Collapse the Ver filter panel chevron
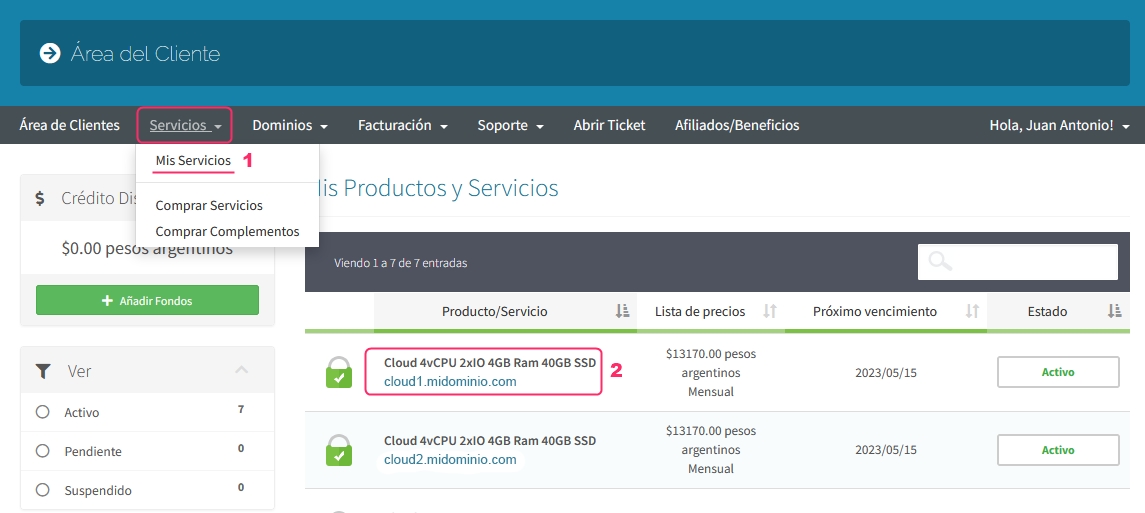The image size is (1145, 513). coord(242,371)
